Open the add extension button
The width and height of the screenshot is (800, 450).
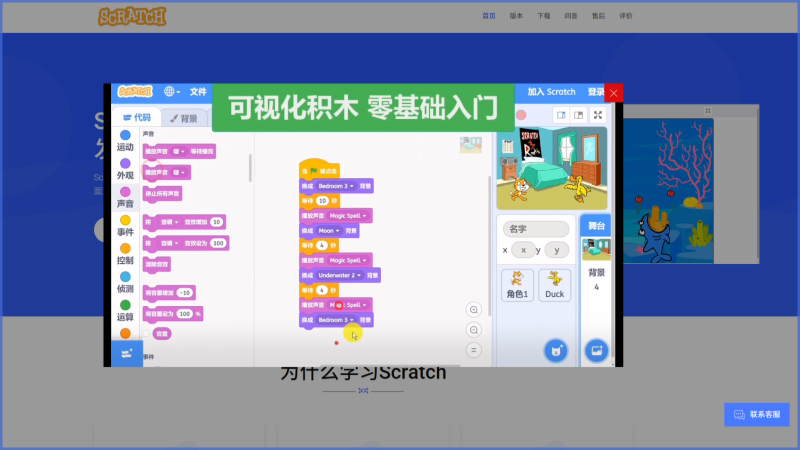click(x=127, y=354)
